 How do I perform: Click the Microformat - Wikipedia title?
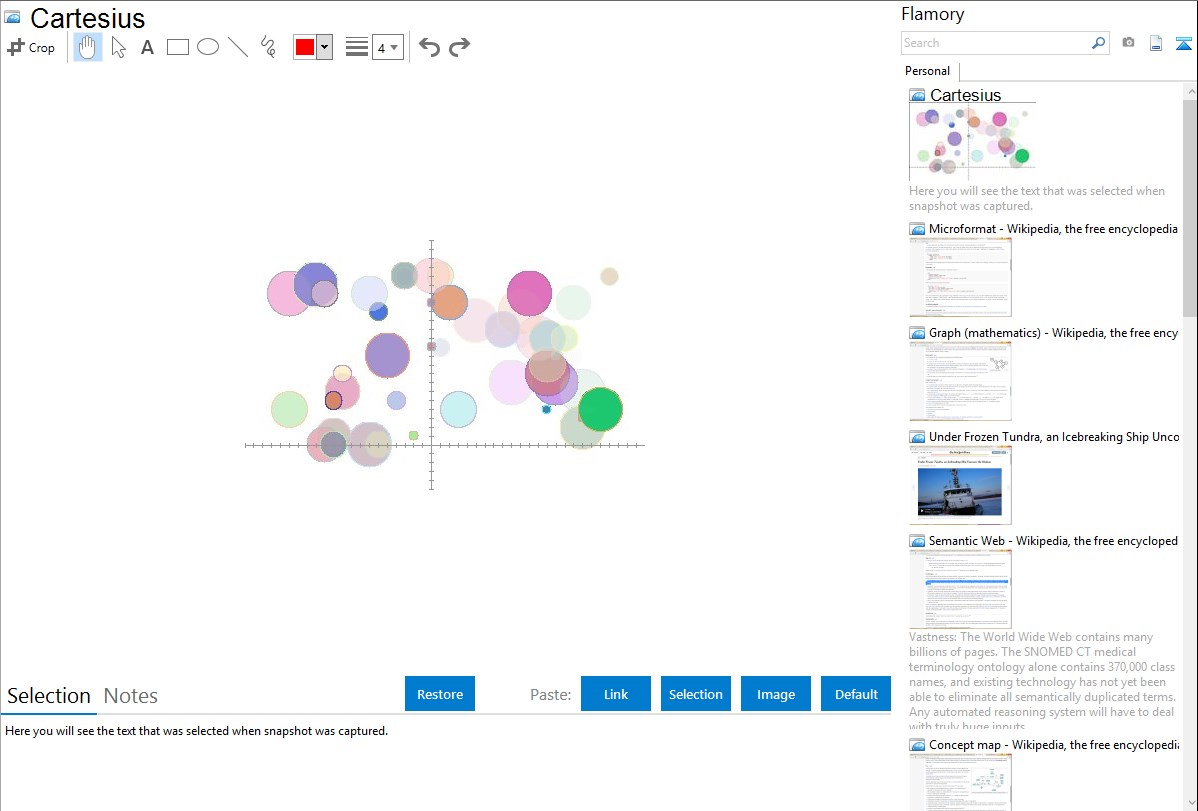pyautogui.click(x=1053, y=229)
